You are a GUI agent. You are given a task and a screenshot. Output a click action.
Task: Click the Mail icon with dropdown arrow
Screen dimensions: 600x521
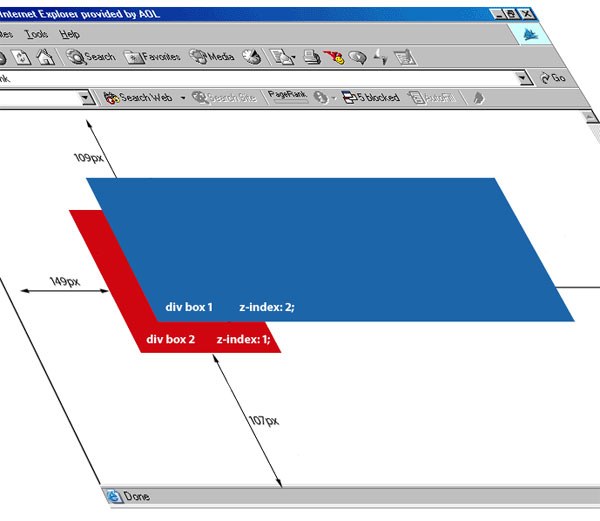click(x=281, y=57)
